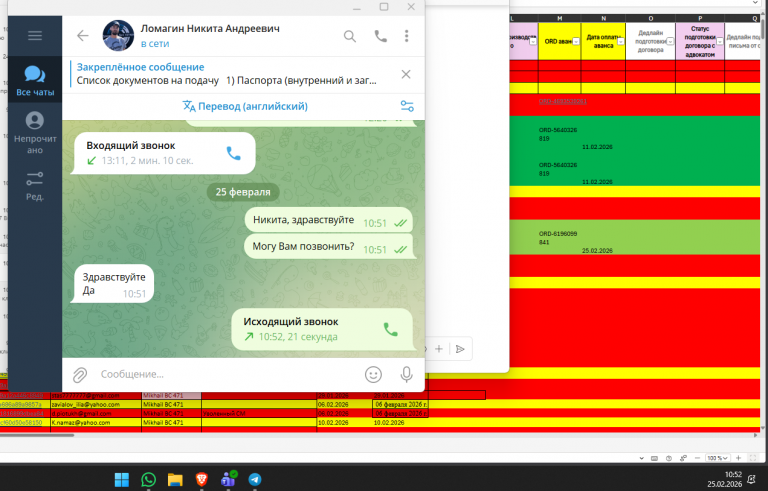
Task: Select spreadsheet column N header
Action: tap(603, 18)
